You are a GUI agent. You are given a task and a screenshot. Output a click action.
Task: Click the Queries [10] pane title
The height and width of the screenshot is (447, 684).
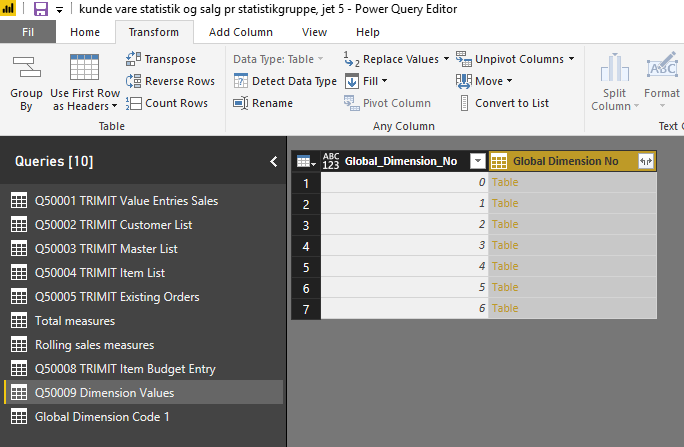[54, 161]
